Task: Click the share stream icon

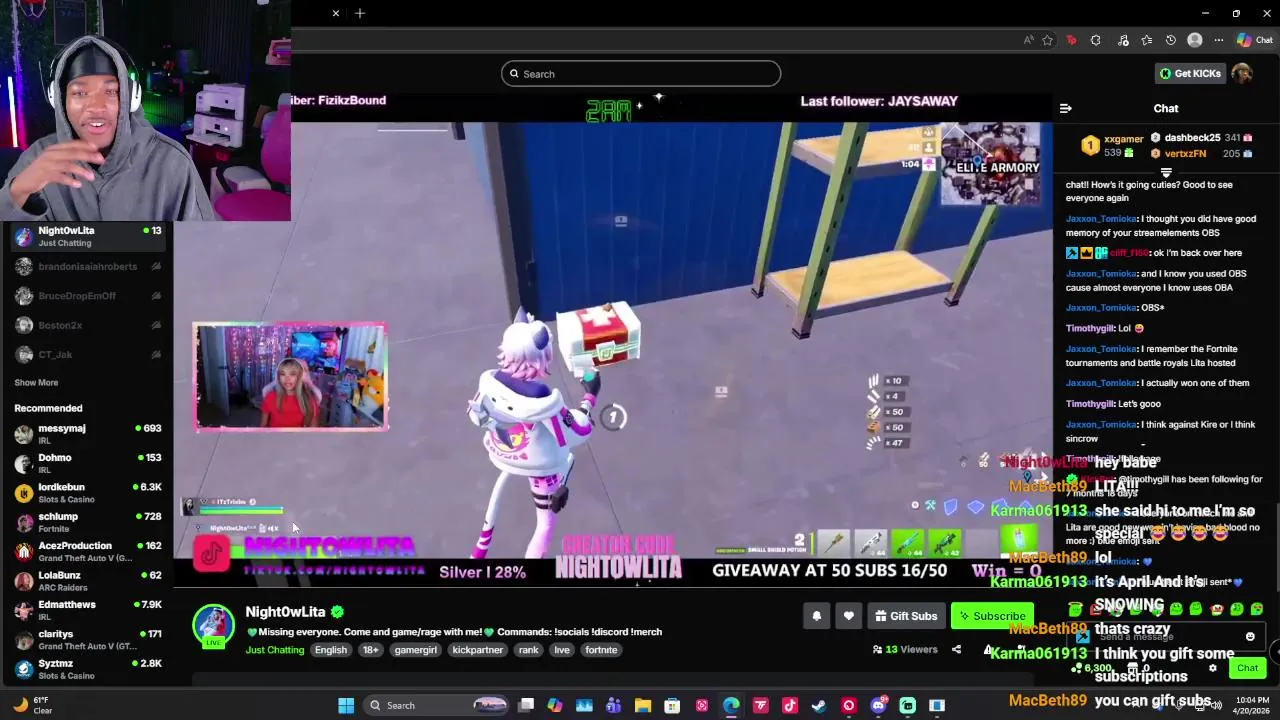Action: click(x=956, y=650)
